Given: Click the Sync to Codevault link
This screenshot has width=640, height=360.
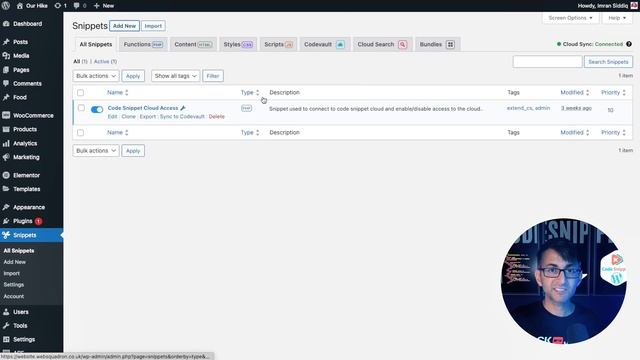Looking at the screenshot, I should [182, 117].
